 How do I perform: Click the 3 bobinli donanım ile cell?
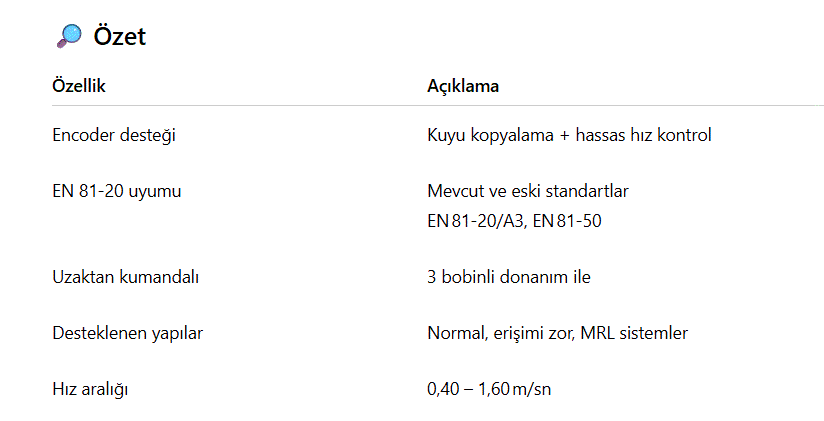pos(508,277)
